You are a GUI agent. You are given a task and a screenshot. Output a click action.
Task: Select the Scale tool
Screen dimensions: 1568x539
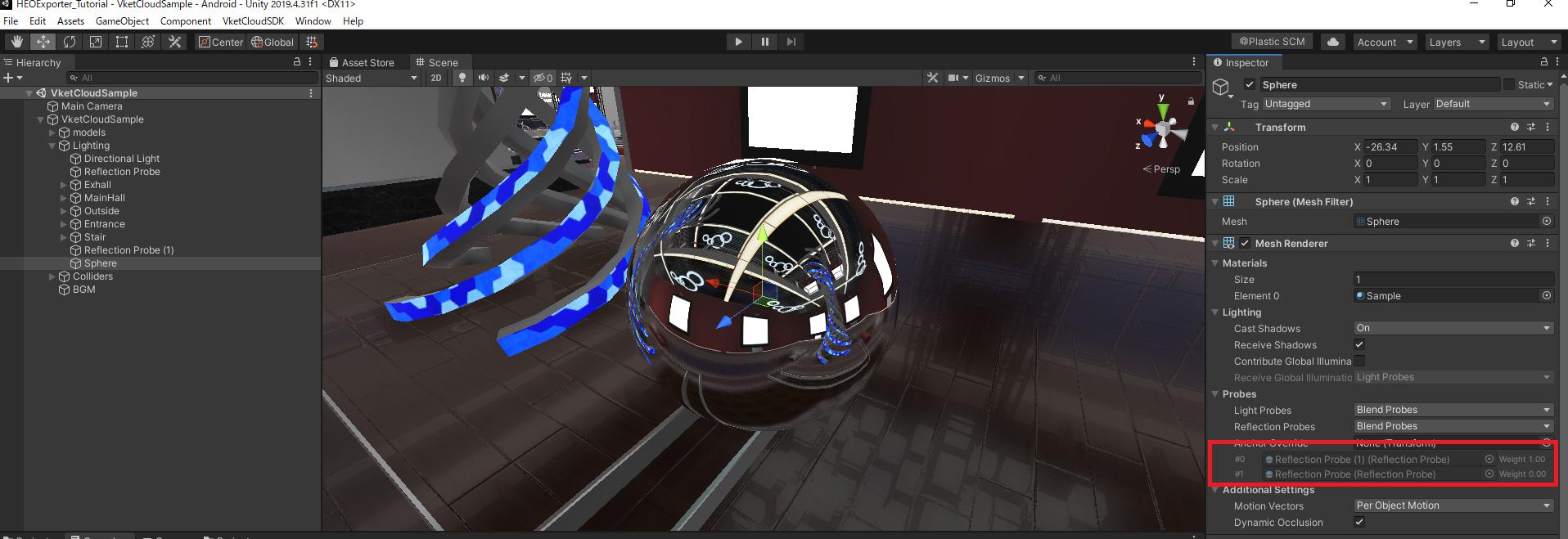pyautogui.click(x=96, y=42)
